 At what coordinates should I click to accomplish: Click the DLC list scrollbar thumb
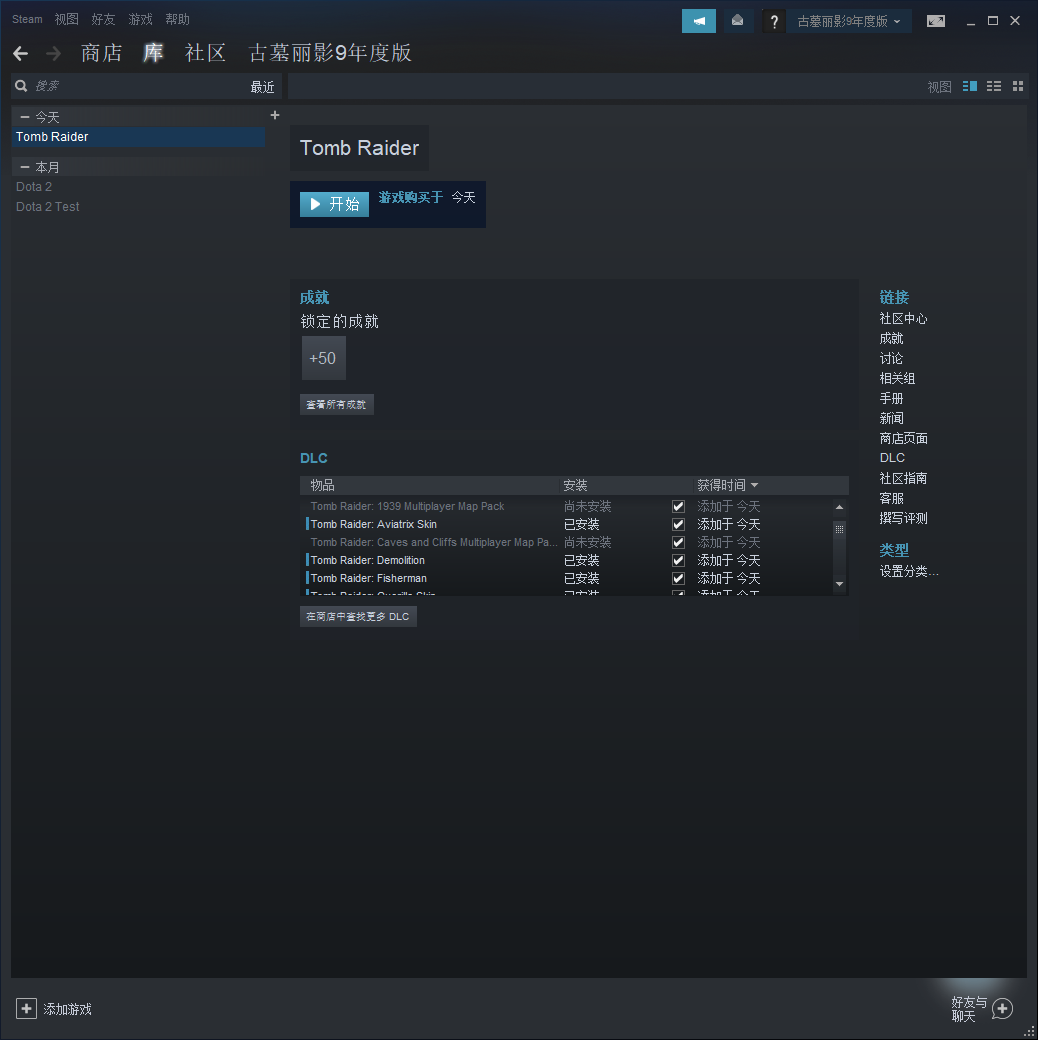[x=839, y=529]
